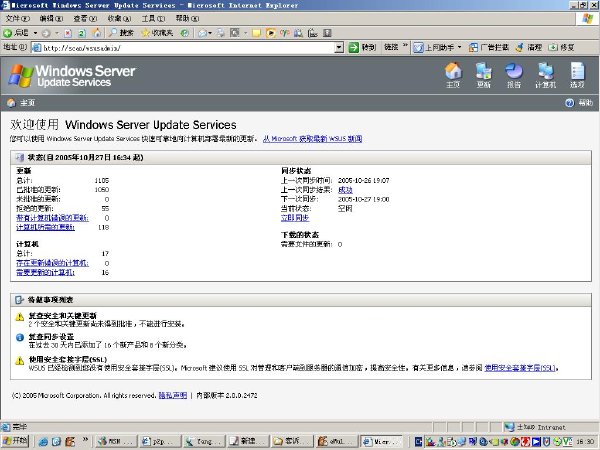Click the system tray clock

tap(585, 442)
